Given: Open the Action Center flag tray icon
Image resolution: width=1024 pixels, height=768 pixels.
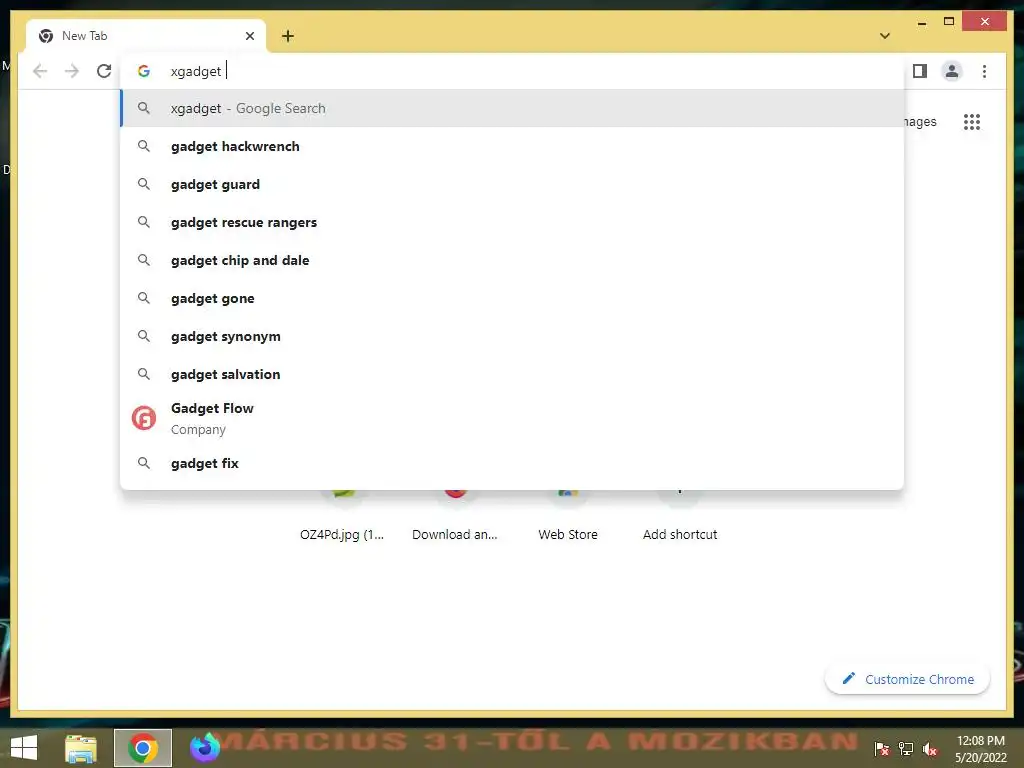Looking at the screenshot, I should [881, 749].
